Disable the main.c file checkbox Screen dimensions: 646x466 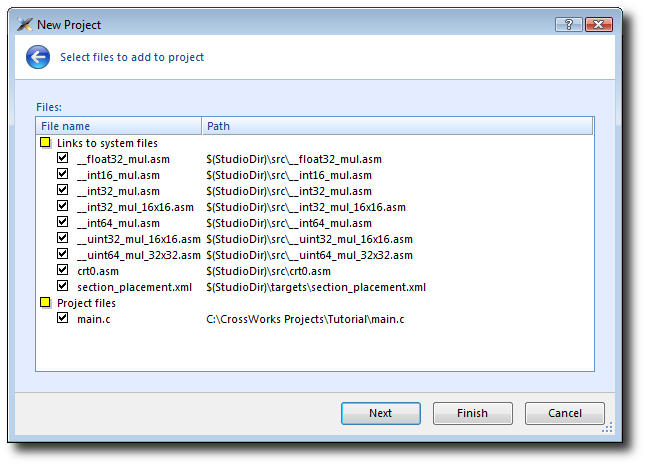[x=63, y=318]
